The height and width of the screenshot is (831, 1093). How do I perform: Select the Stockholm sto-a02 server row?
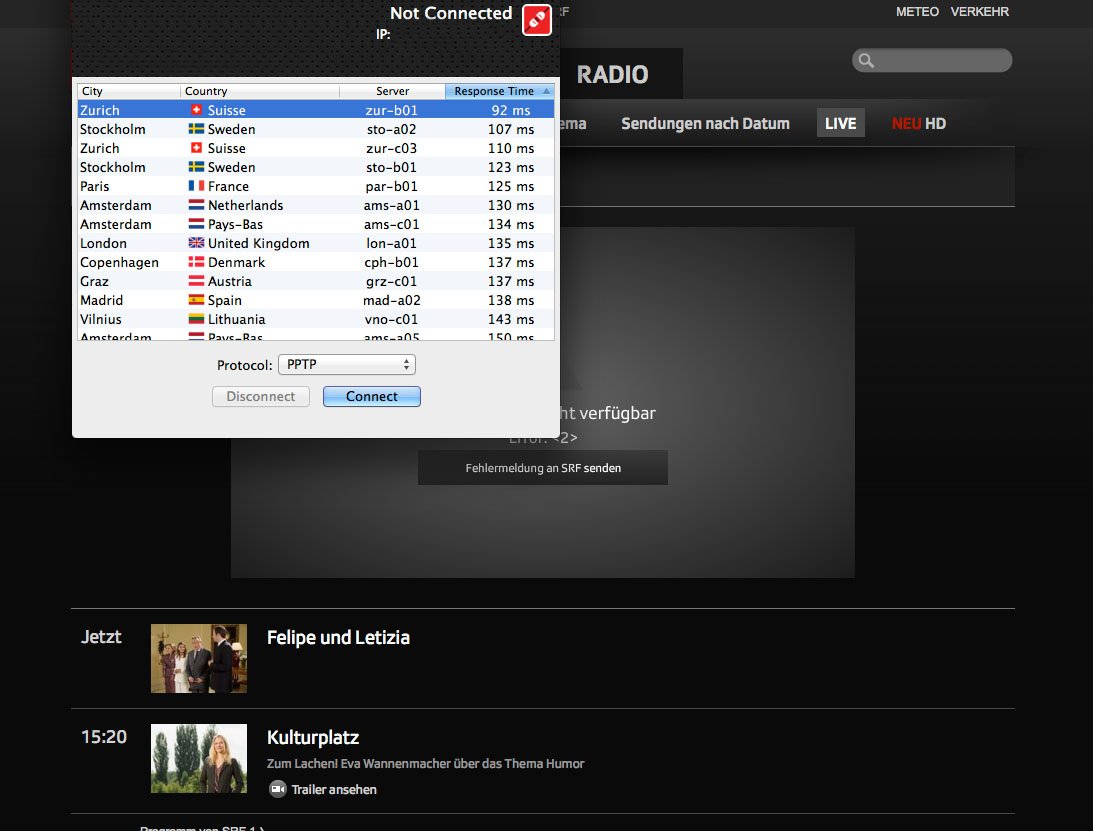316,129
